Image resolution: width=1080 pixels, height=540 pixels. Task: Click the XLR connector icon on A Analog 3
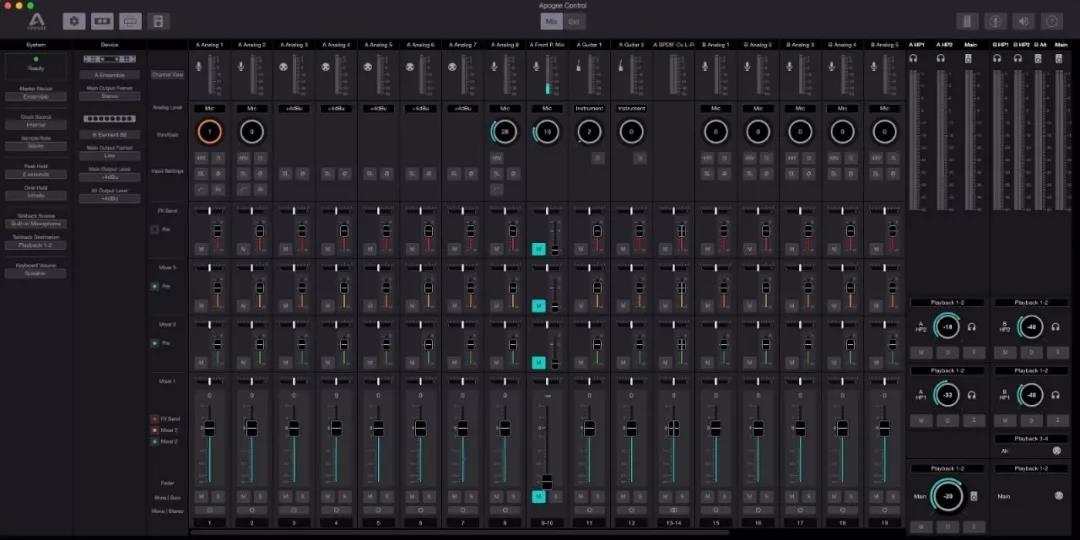click(x=284, y=66)
